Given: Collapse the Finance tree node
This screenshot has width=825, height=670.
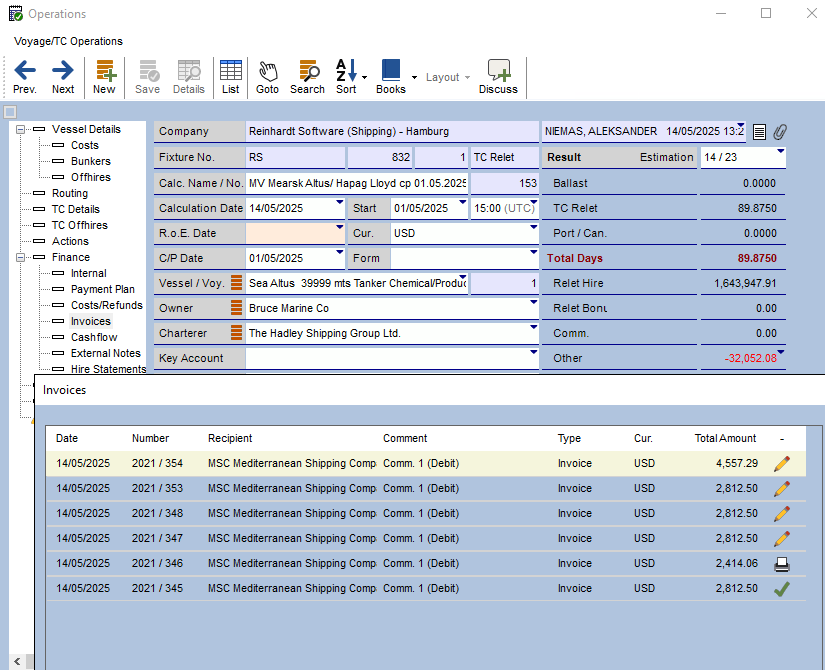Looking at the screenshot, I should [x=21, y=257].
